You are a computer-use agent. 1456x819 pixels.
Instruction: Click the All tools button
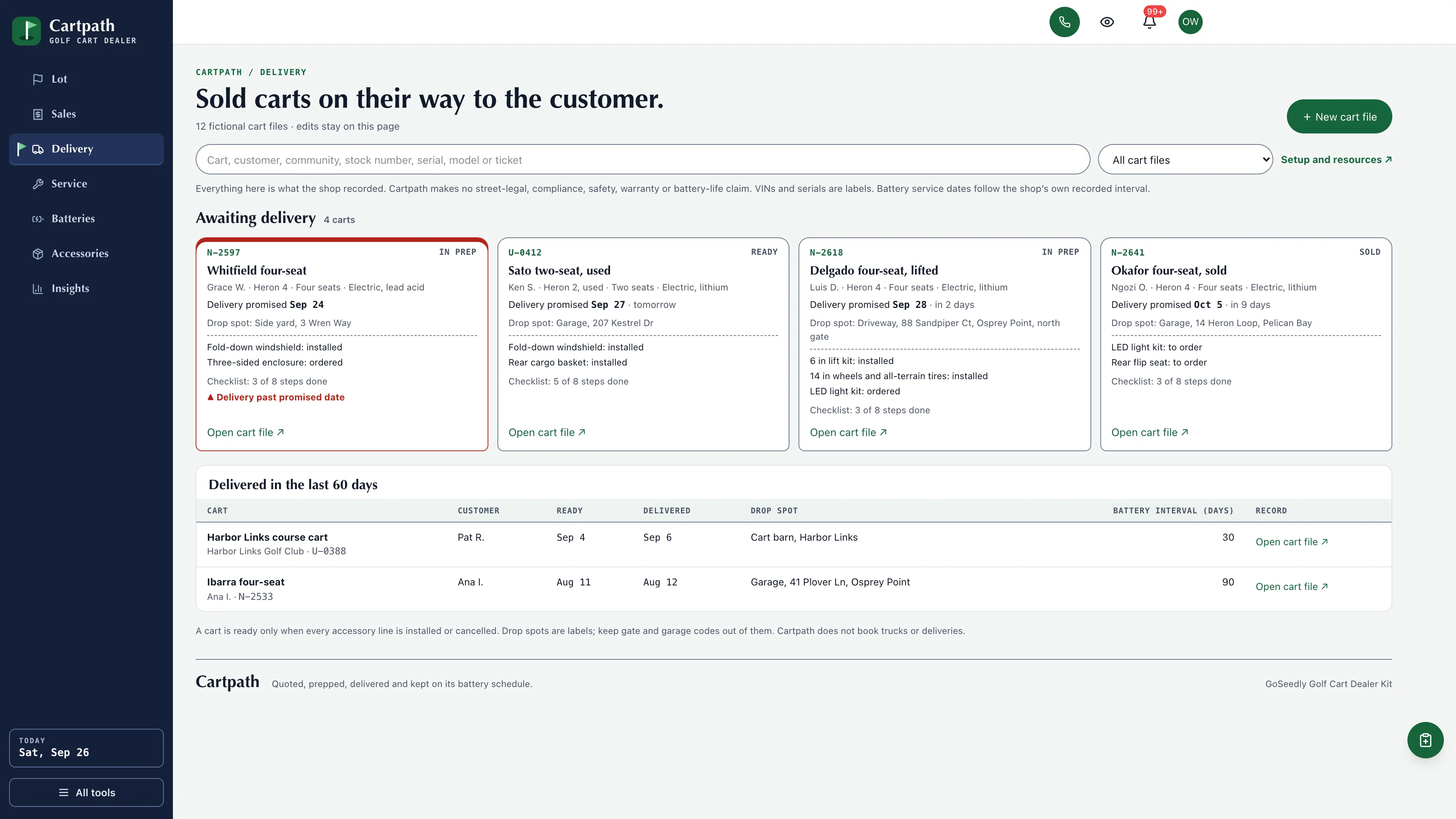point(86,792)
